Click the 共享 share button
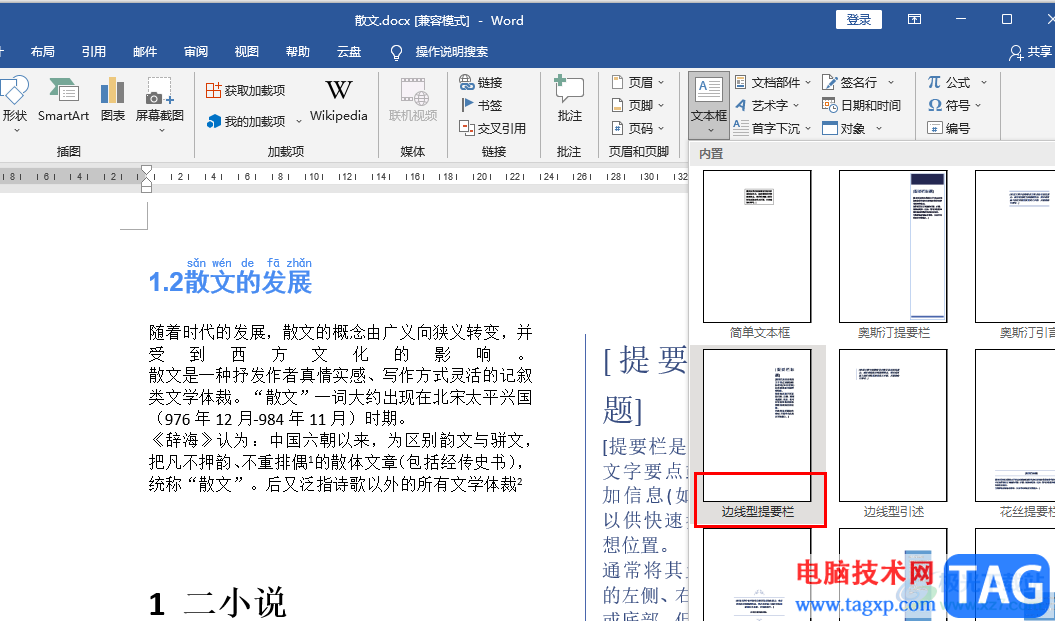 coord(1030,52)
